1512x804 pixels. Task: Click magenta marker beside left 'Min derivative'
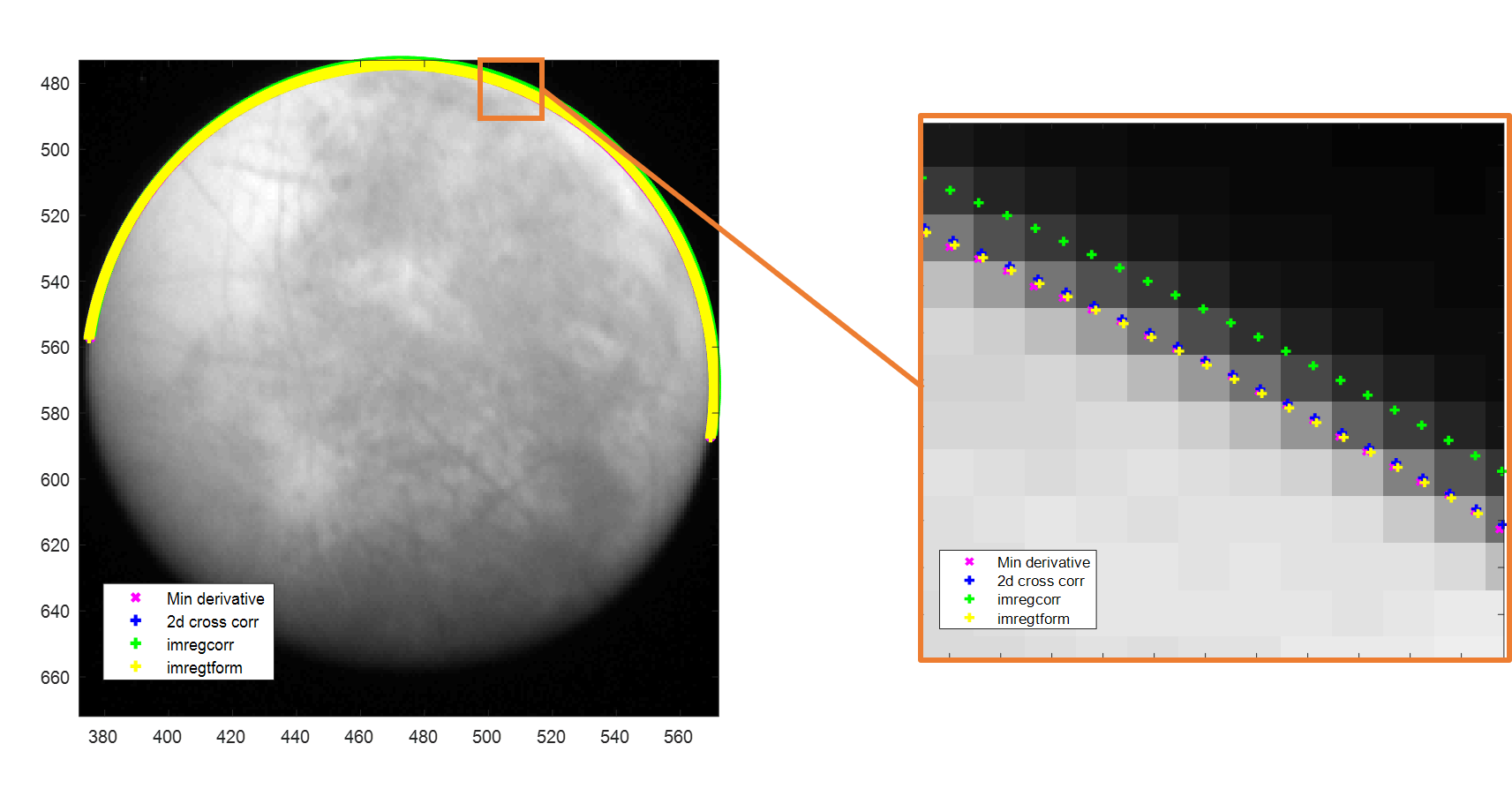coord(136,597)
